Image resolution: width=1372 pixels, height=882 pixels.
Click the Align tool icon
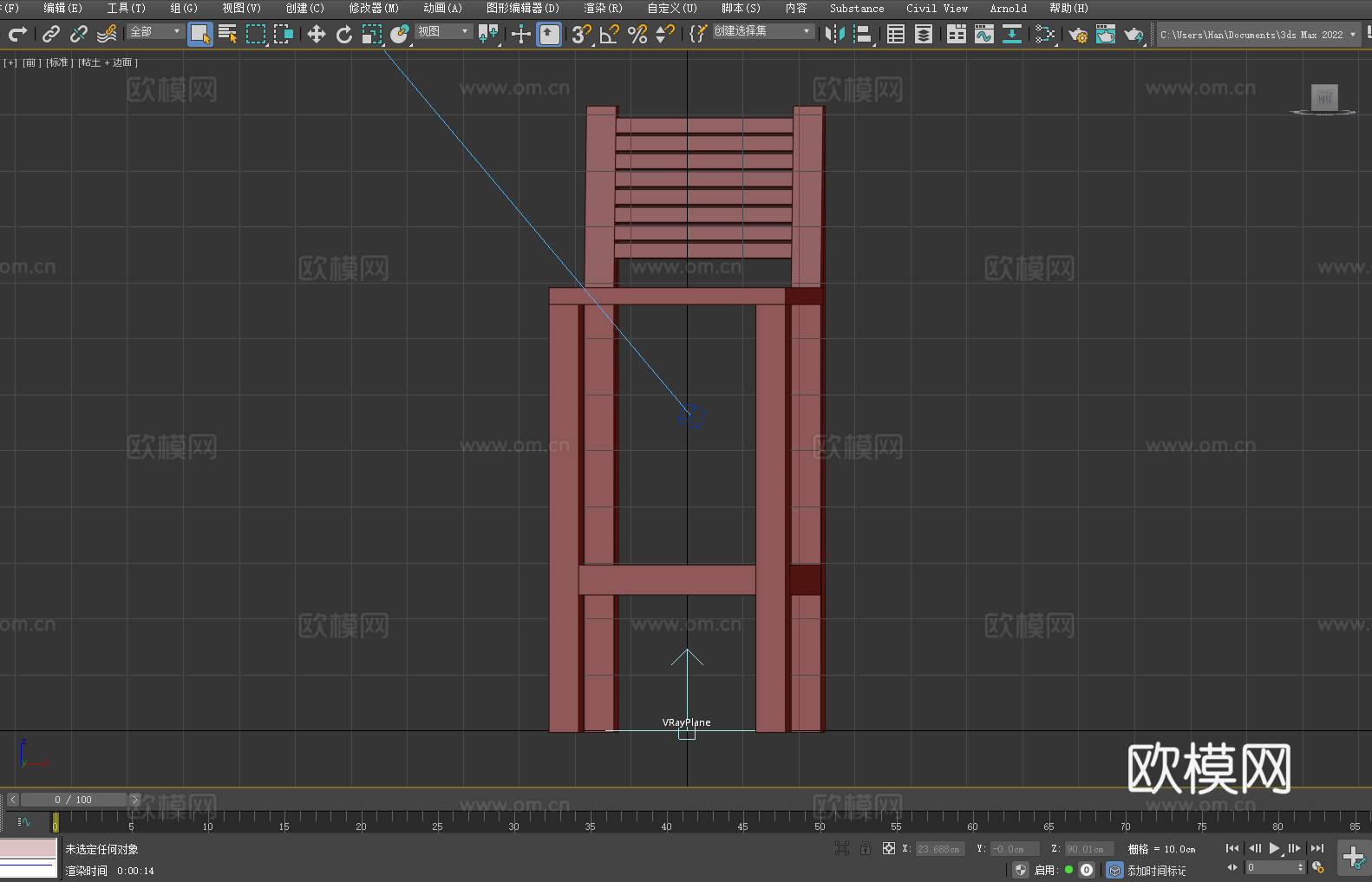[863, 34]
